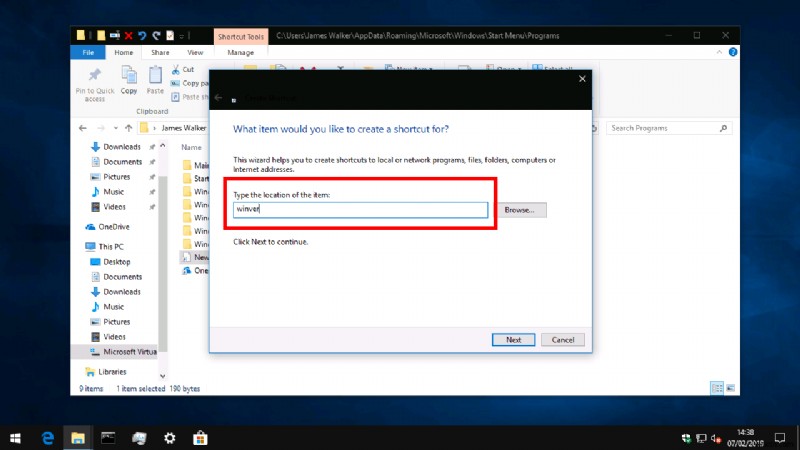Open the Manage tab
The image size is (800, 450).
click(x=240, y=53)
